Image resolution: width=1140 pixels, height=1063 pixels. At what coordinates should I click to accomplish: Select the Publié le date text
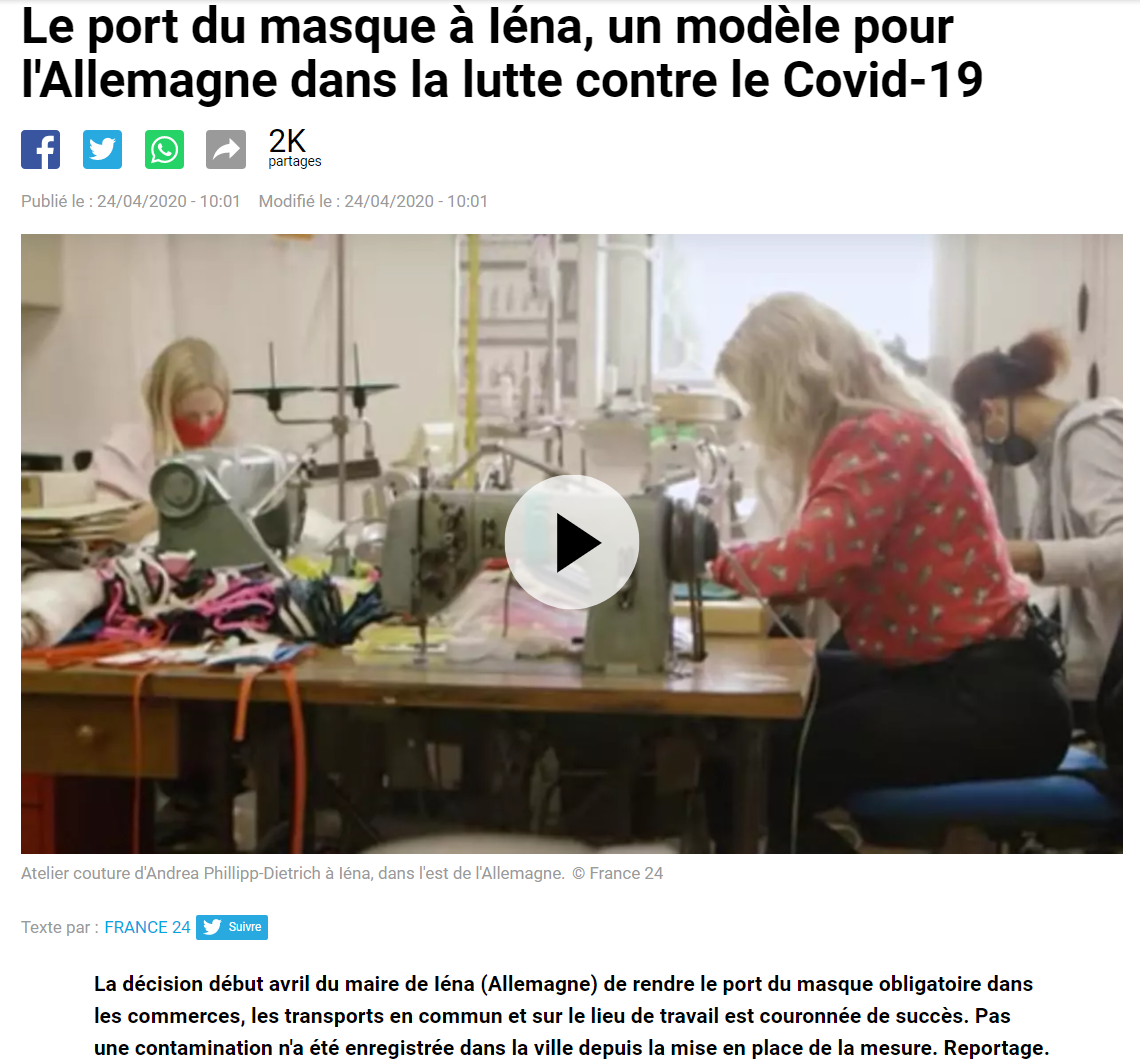pos(131,201)
